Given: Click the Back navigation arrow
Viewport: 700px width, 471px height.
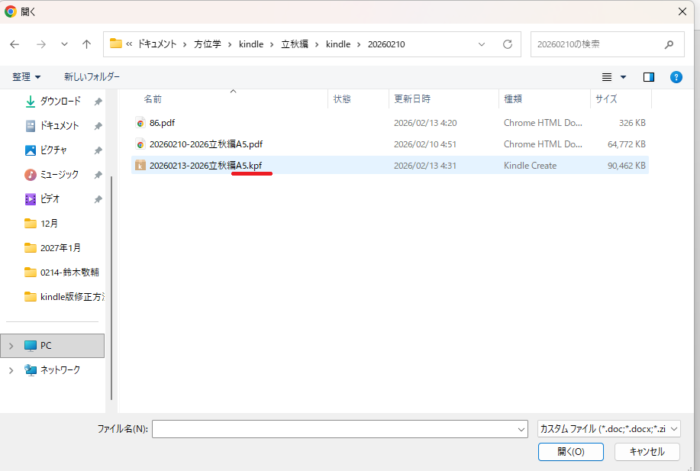Looking at the screenshot, I should (14, 44).
